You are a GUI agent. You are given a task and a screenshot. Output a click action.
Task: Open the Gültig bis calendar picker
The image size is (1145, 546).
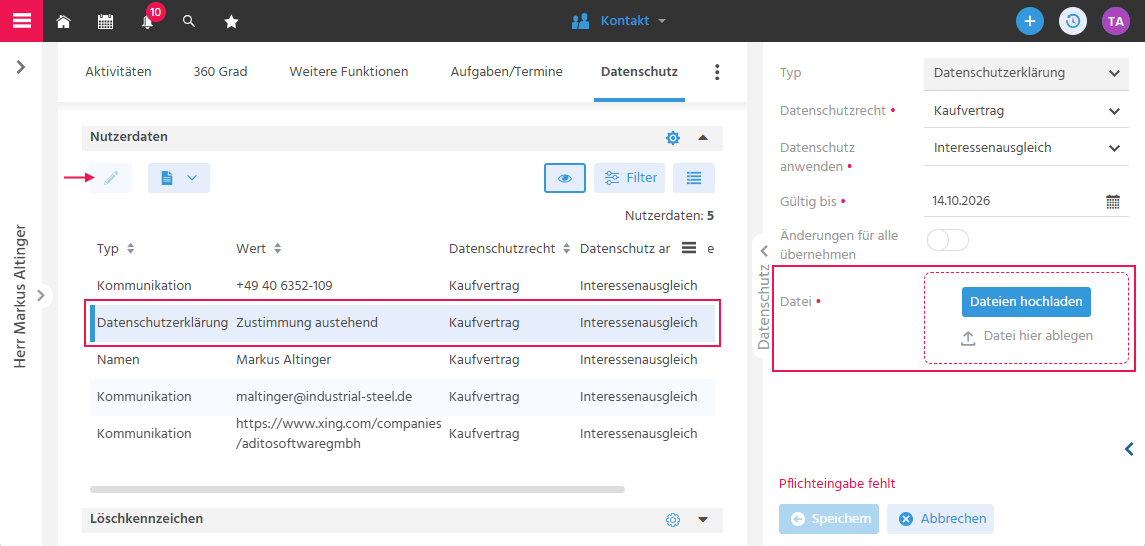[x=1113, y=201]
